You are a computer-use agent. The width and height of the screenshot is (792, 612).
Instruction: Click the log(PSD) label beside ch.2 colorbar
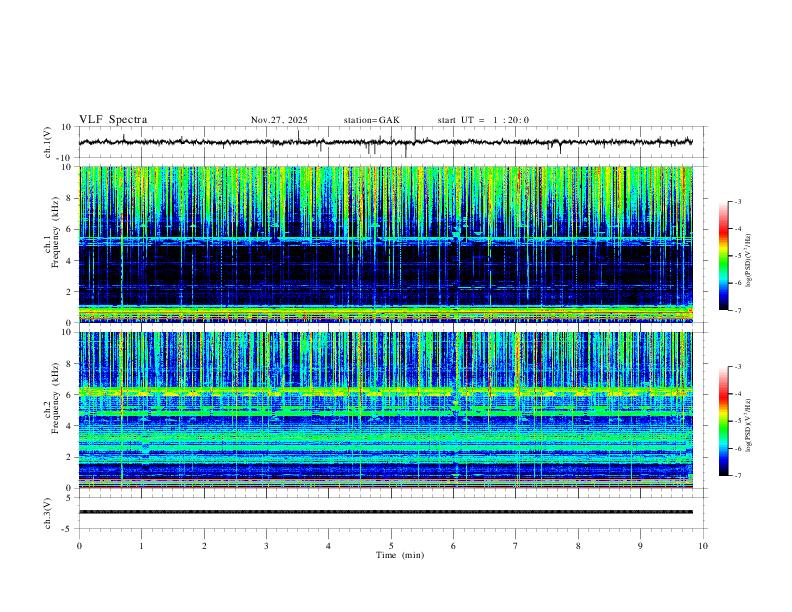point(749,425)
